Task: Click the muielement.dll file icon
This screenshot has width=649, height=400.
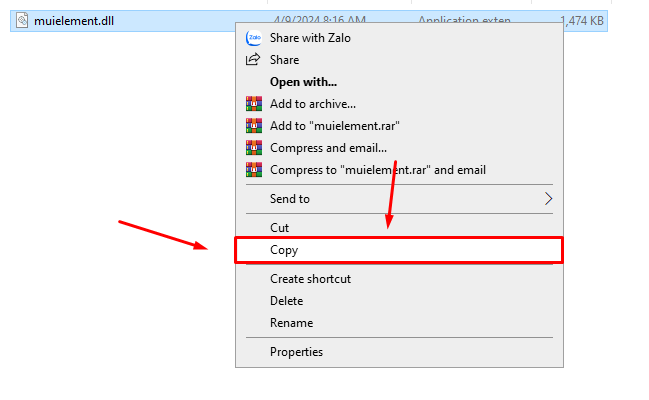Action: click(x=22, y=21)
